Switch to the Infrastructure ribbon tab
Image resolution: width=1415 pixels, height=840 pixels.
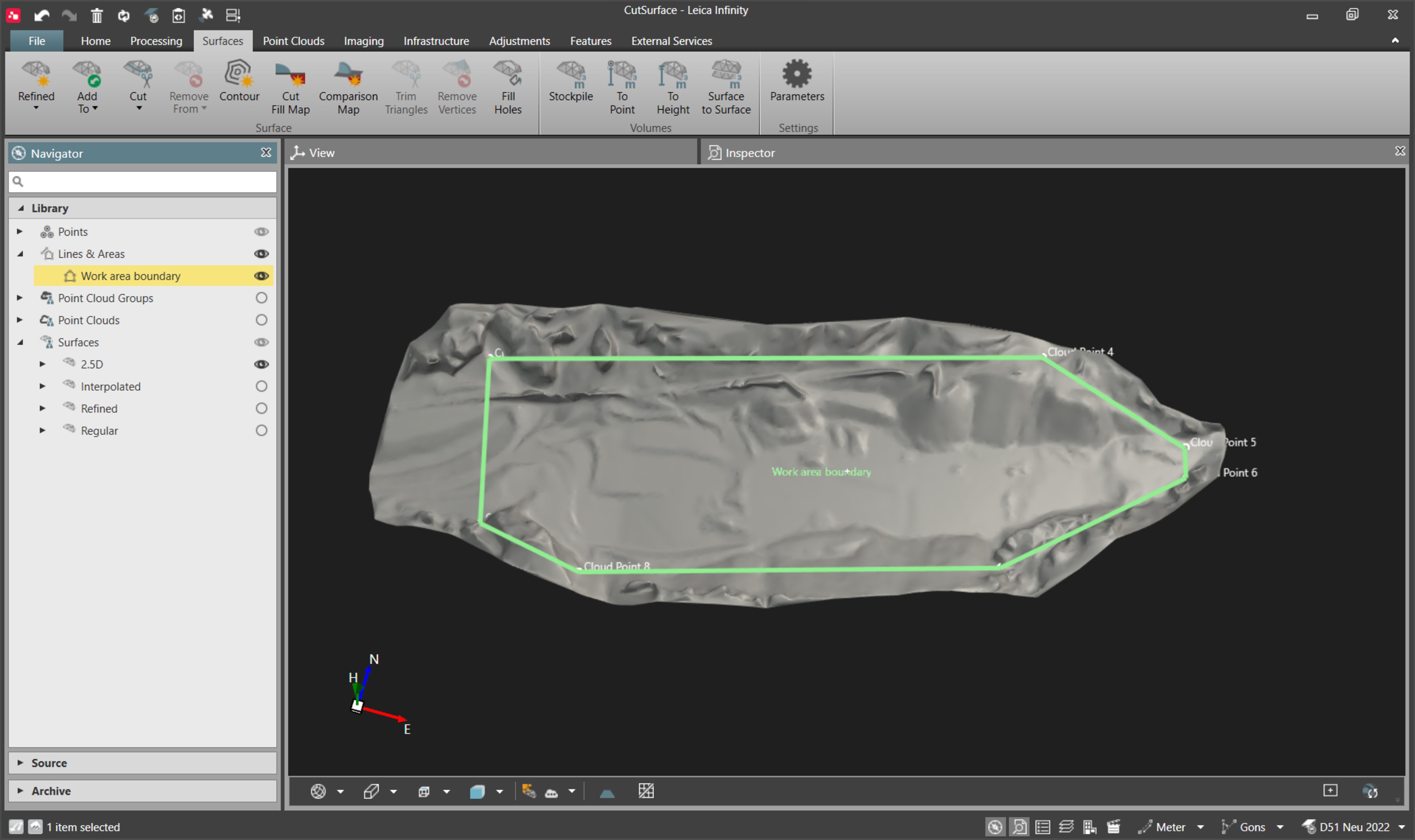[436, 41]
